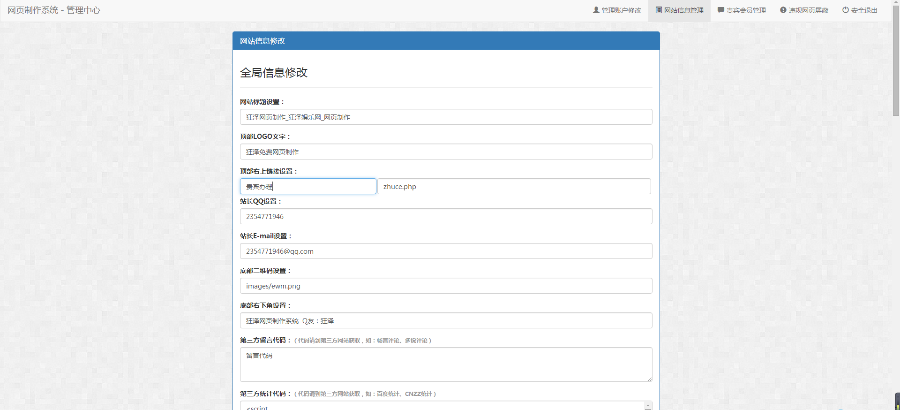Click the 第三方留言代码 textarea

pos(445,363)
